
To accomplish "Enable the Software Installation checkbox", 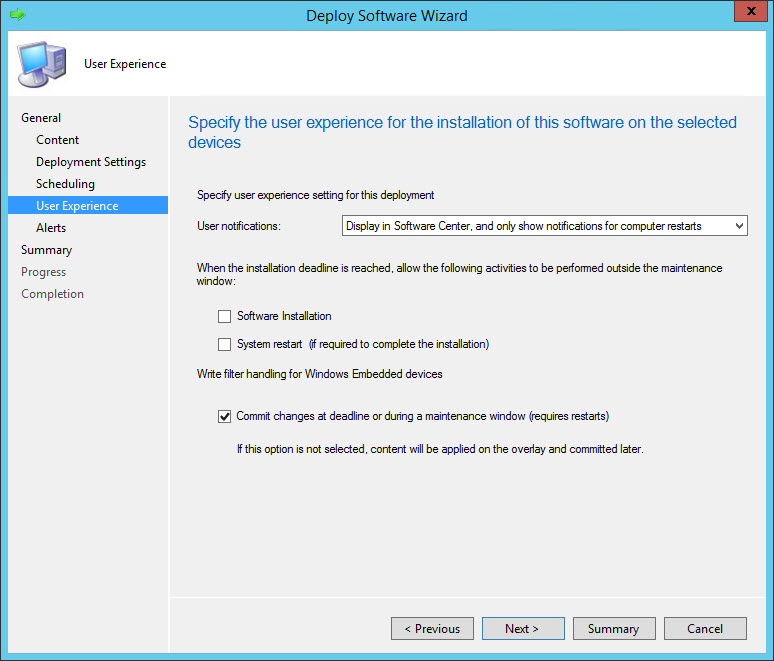I will pyautogui.click(x=224, y=316).
